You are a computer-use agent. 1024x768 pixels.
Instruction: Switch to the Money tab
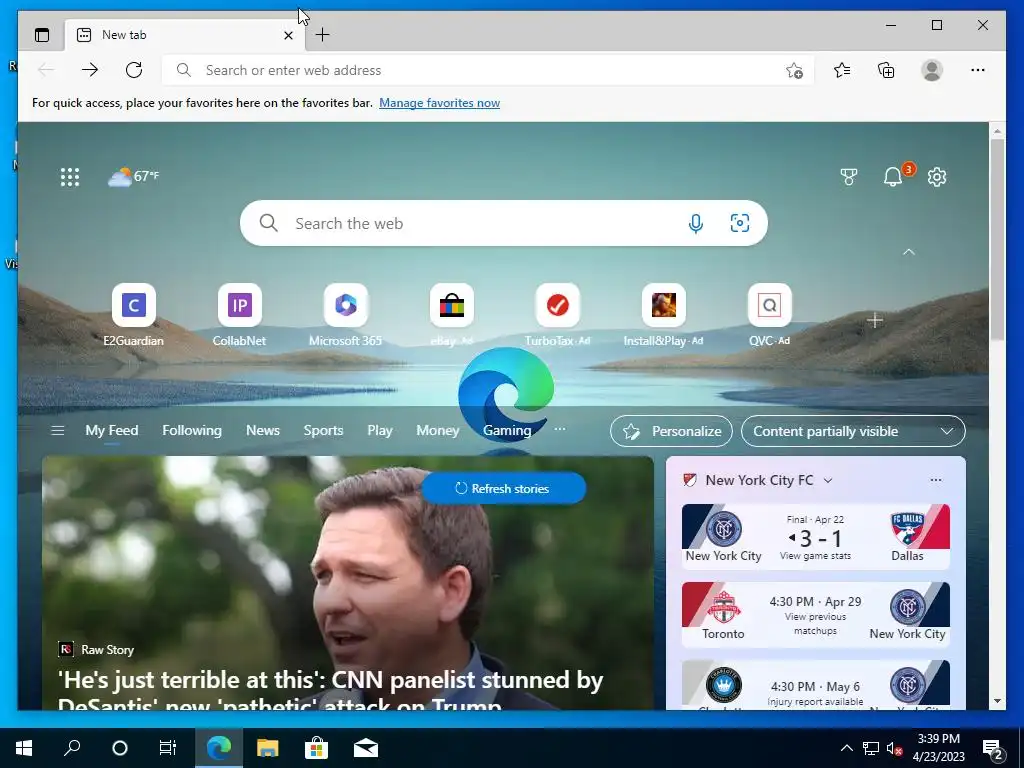click(438, 430)
